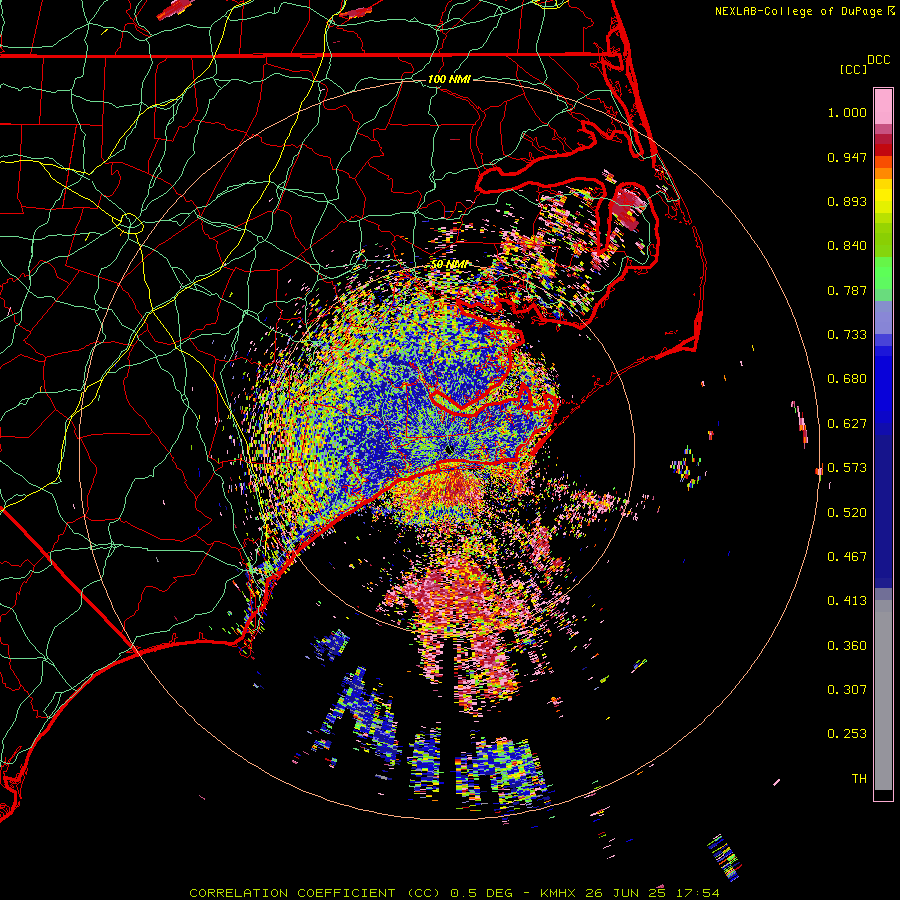Click the 100 NMI range ring label
This screenshot has height=900, width=900.
[x=449, y=79]
